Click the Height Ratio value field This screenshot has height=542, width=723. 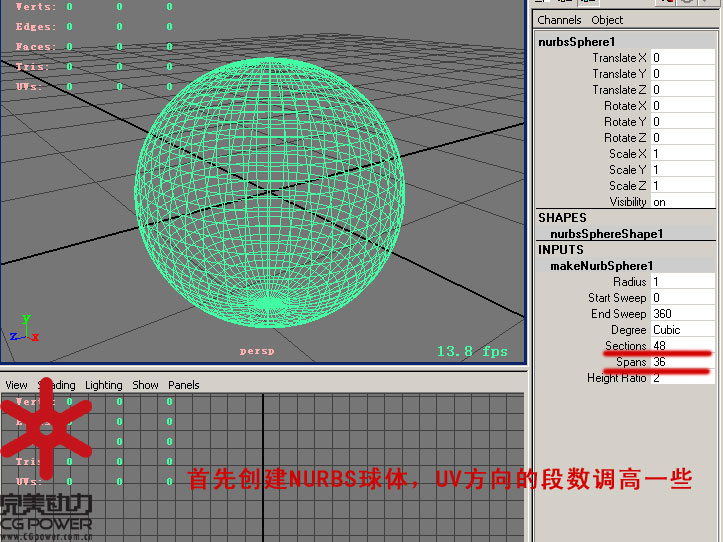point(683,378)
